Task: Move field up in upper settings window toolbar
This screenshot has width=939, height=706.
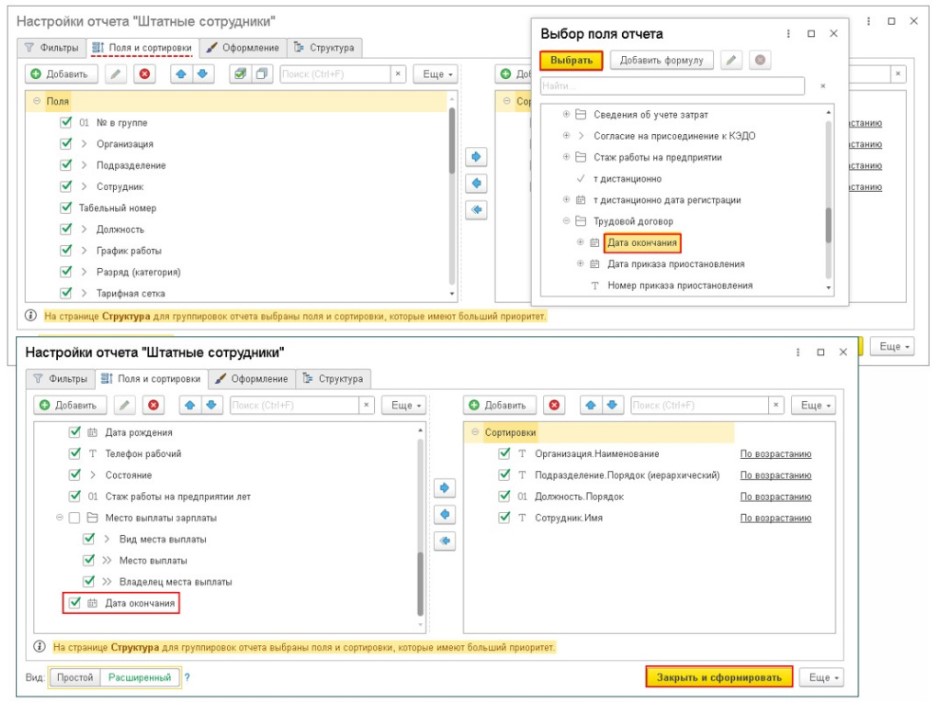Action: coord(181,74)
